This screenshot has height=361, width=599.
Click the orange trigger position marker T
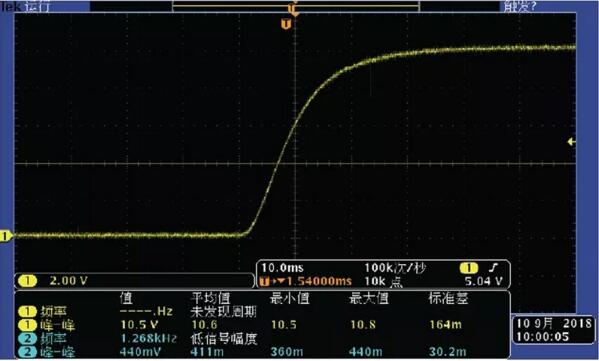(286, 24)
